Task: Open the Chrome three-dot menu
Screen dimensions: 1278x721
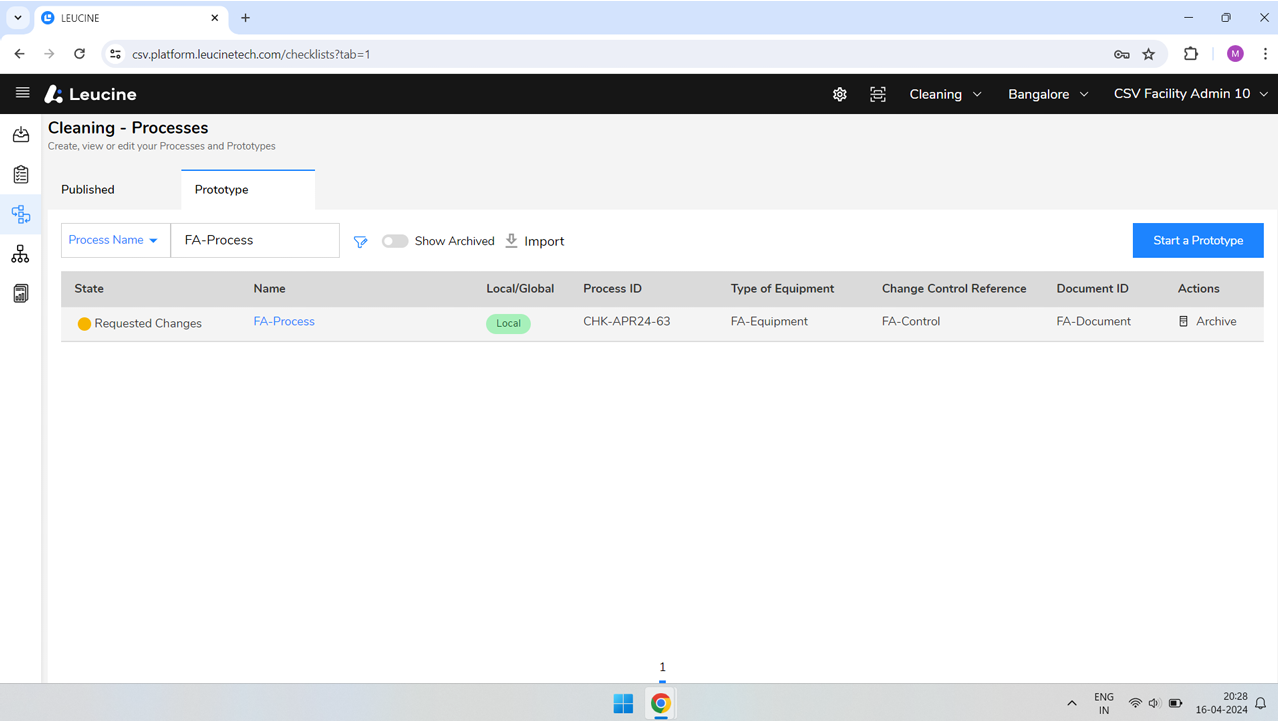Action: tap(1265, 54)
